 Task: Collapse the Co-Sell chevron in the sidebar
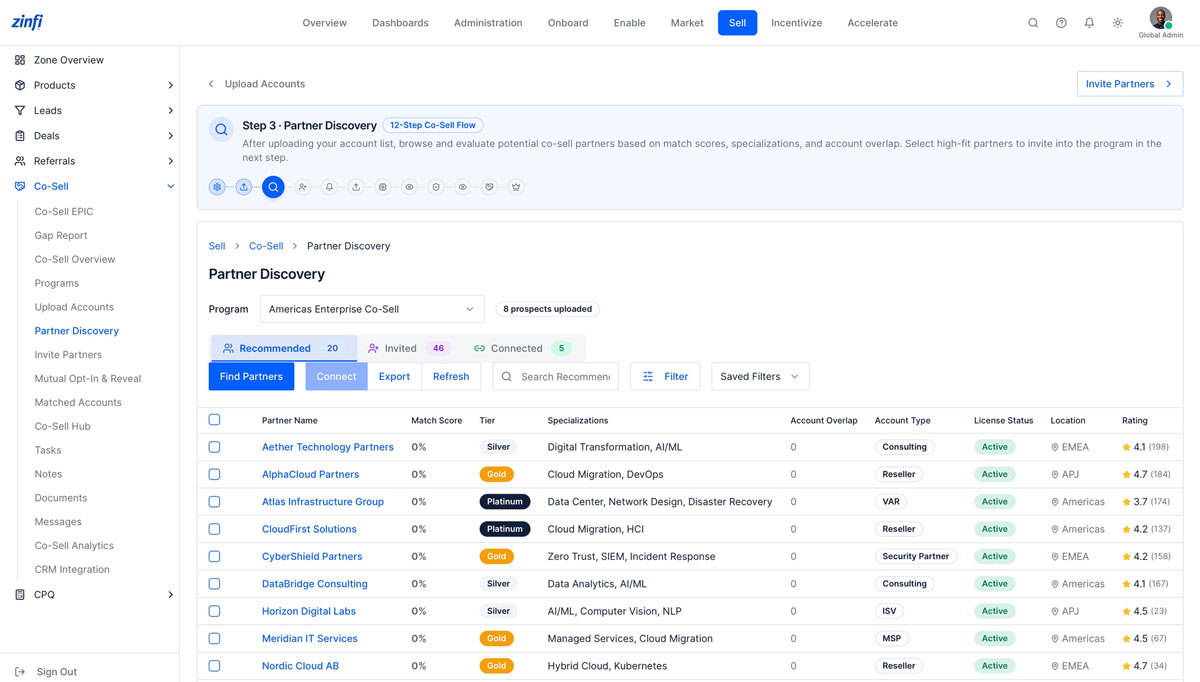coord(170,186)
